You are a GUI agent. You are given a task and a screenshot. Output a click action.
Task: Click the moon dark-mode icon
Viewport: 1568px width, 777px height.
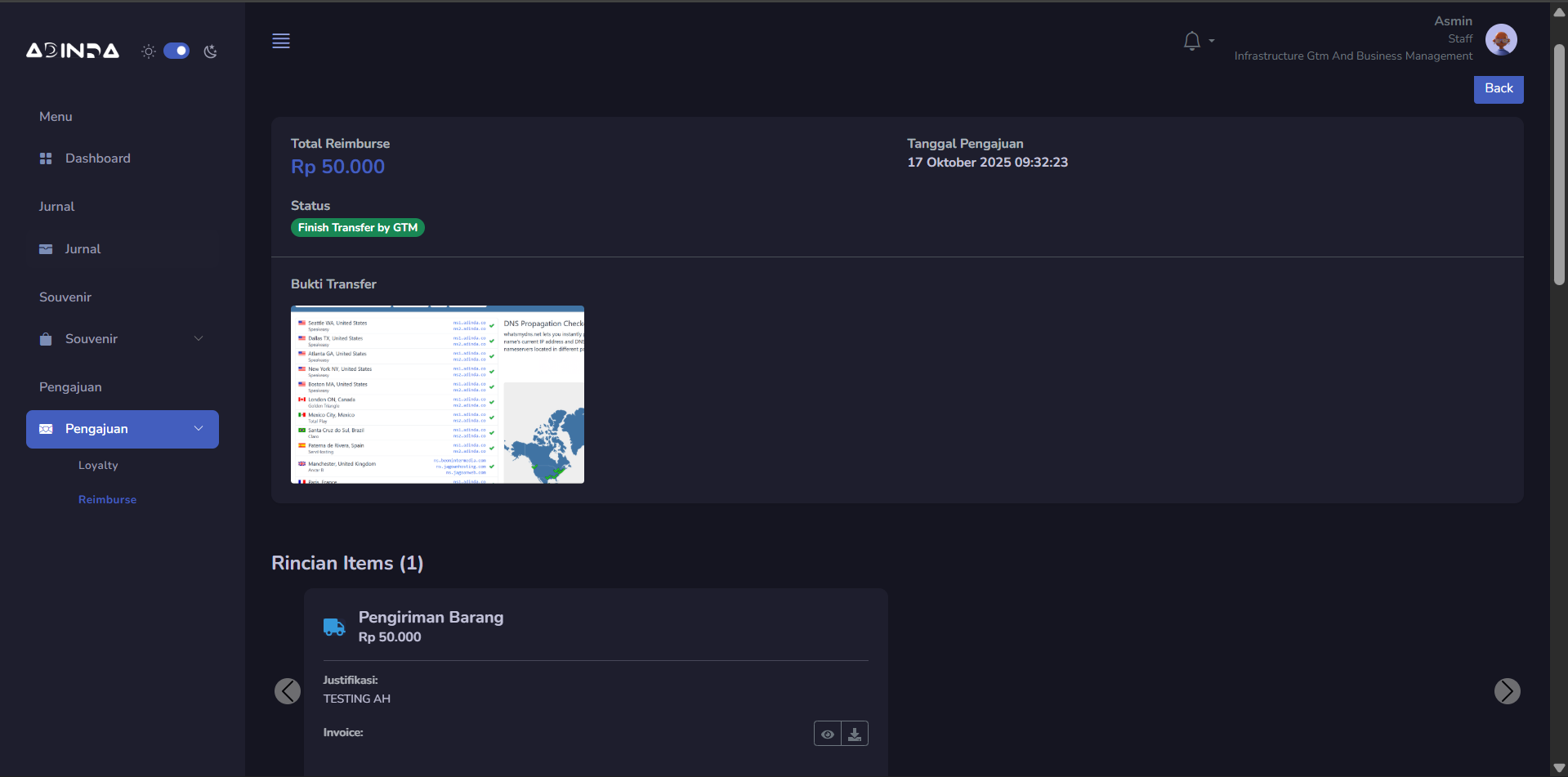210,51
